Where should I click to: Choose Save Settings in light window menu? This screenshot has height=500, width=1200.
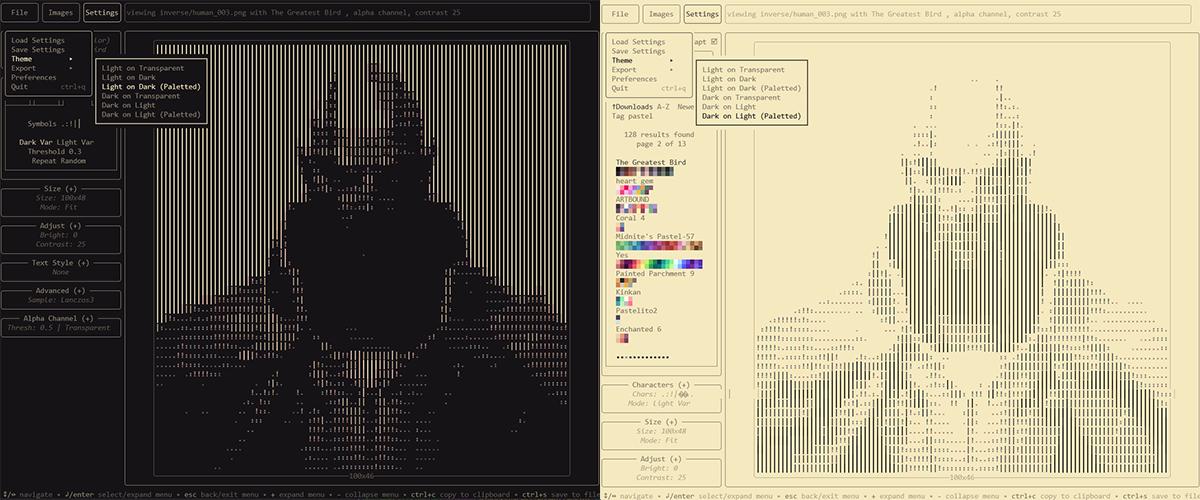pos(638,51)
